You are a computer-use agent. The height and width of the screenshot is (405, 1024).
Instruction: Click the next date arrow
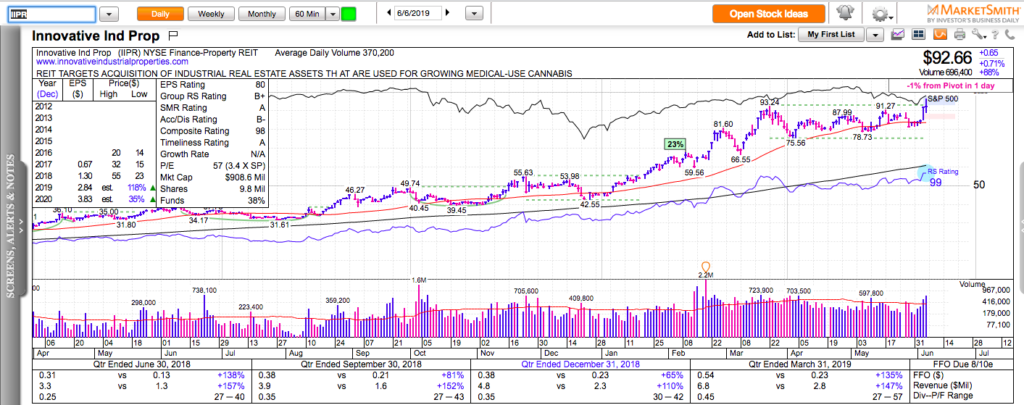[447, 12]
